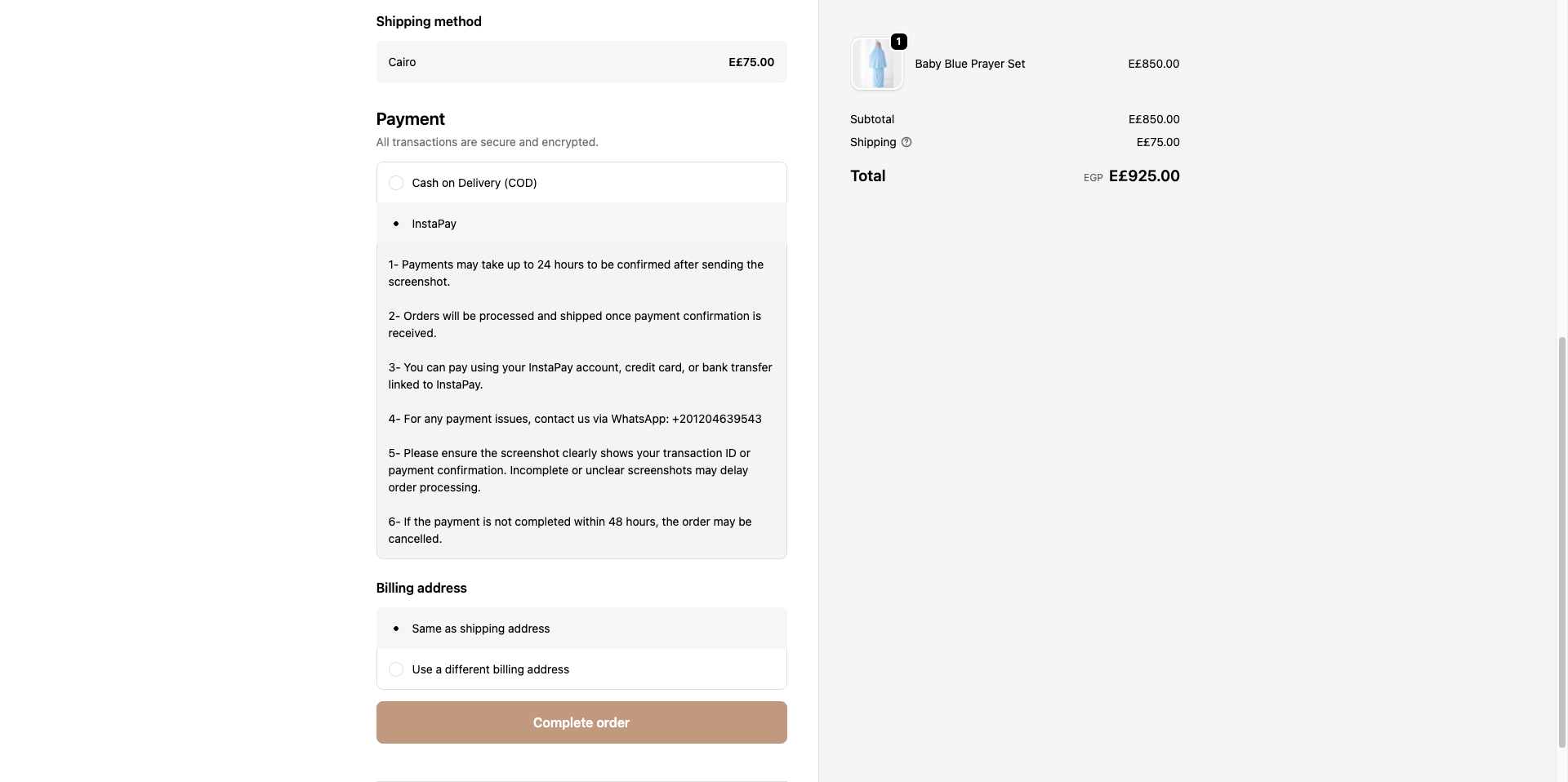The width and height of the screenshot is (1568, 782).
Task: Click the Cairo shipping method row
Action: pos(581,62)
